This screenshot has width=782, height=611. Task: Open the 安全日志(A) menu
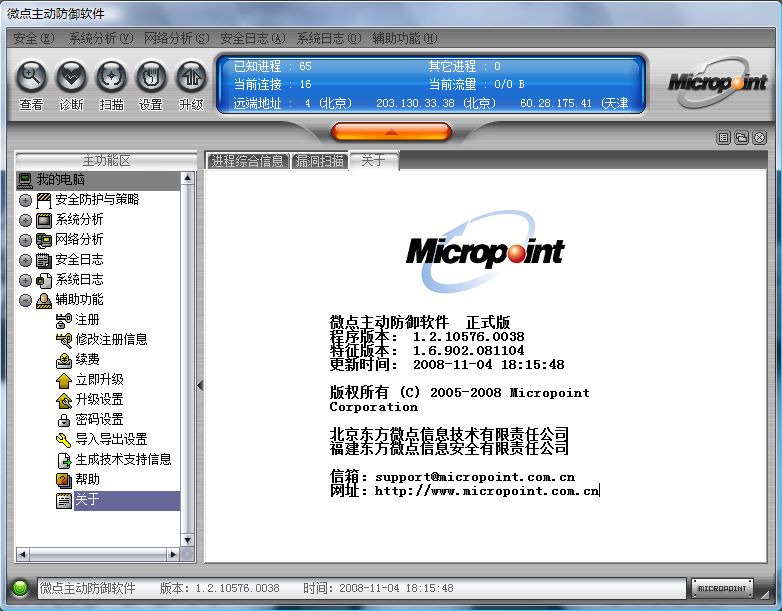coord(253,38)
